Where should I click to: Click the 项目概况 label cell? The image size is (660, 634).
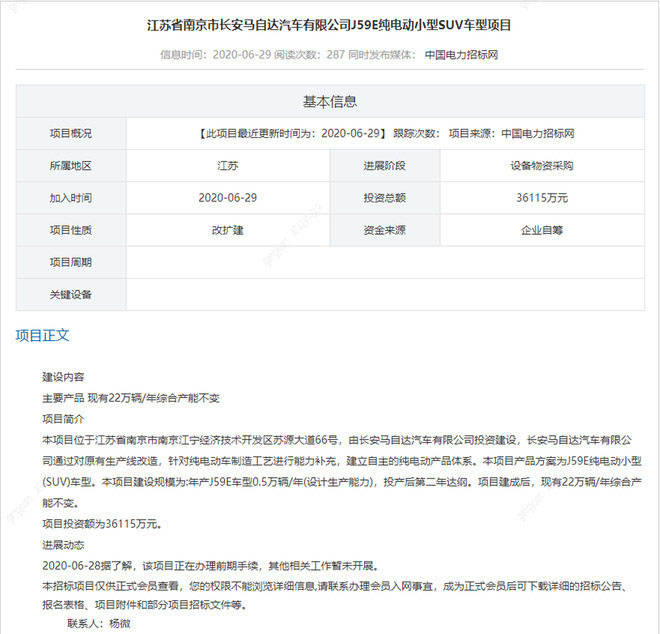point(71,133)
